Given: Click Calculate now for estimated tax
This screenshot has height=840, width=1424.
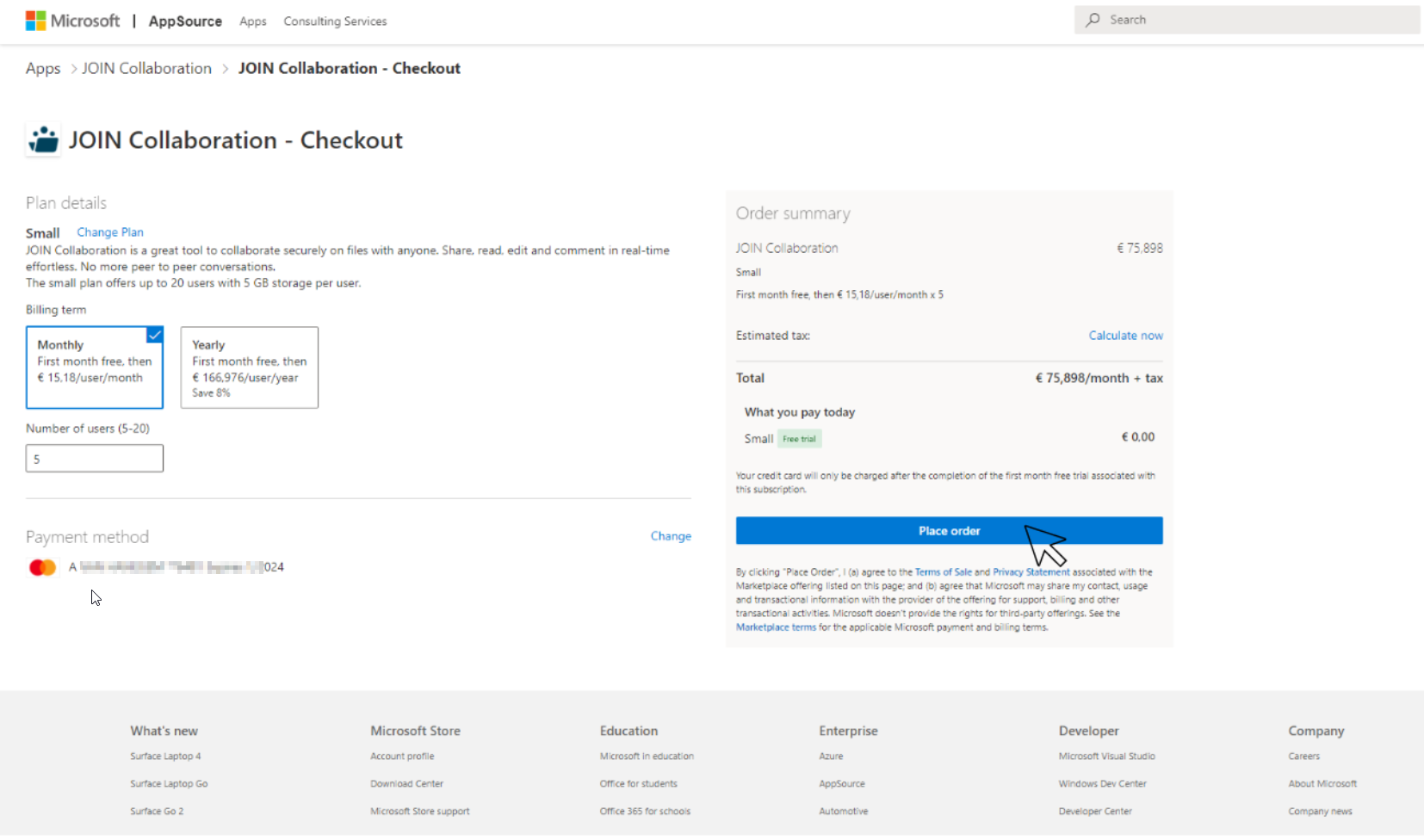Looking at the screenshot, I should coord(1125,336).
